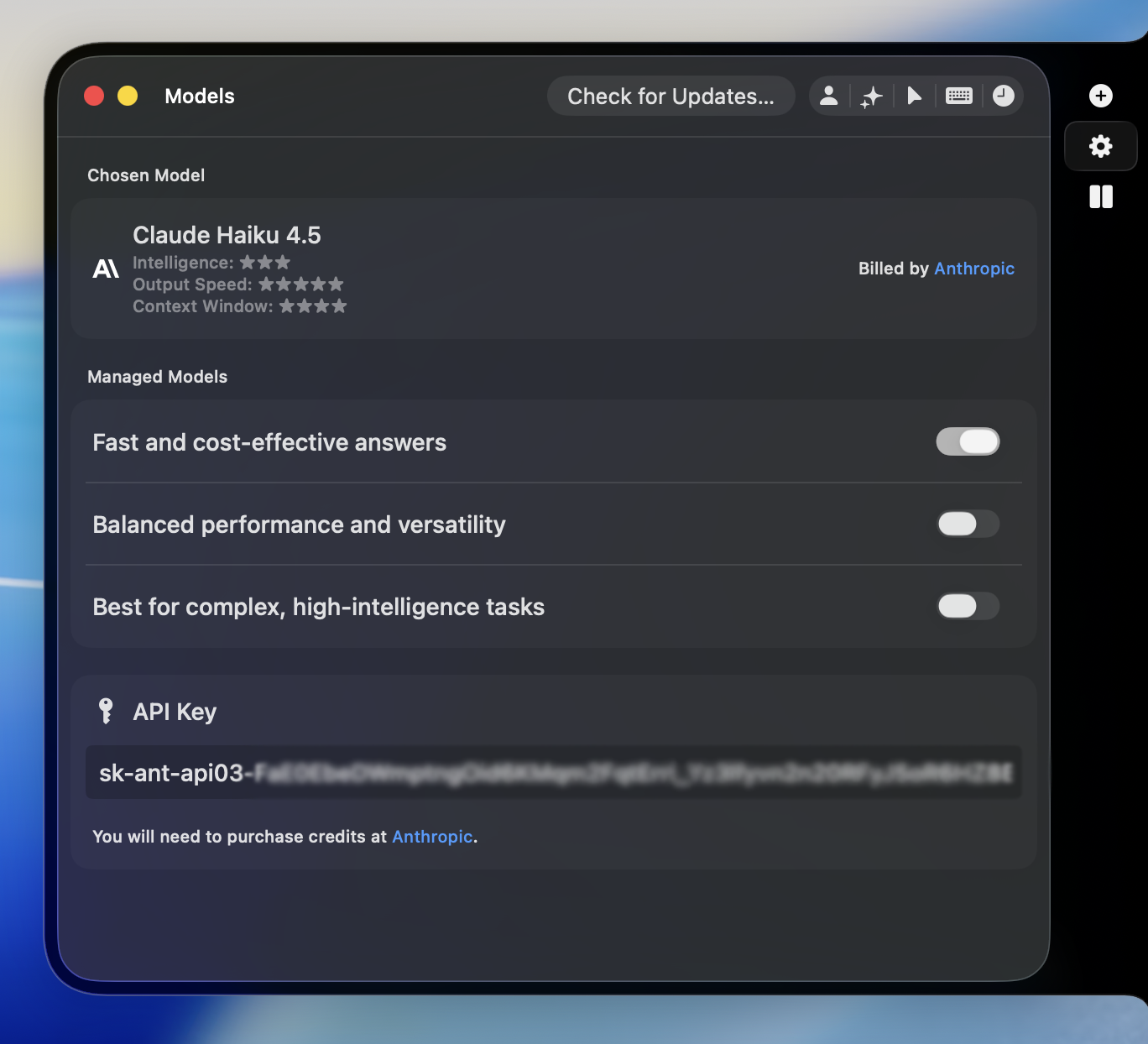This screenshot has width=1148, height=1044.
Task: Open the settings gear in right sidebar
Action: 1101,146
